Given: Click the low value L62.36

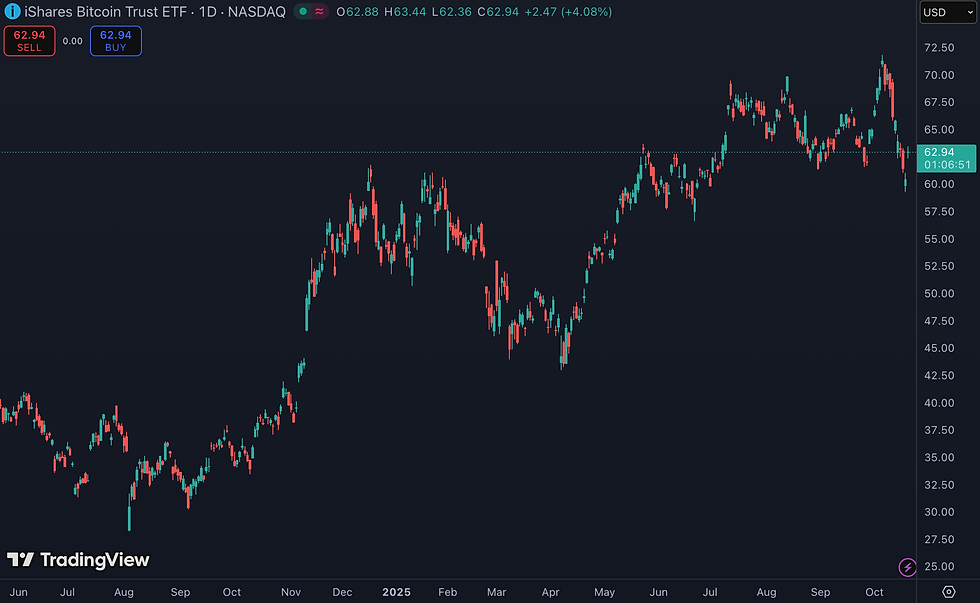Looking at the screenshot, I should (451, 12).
